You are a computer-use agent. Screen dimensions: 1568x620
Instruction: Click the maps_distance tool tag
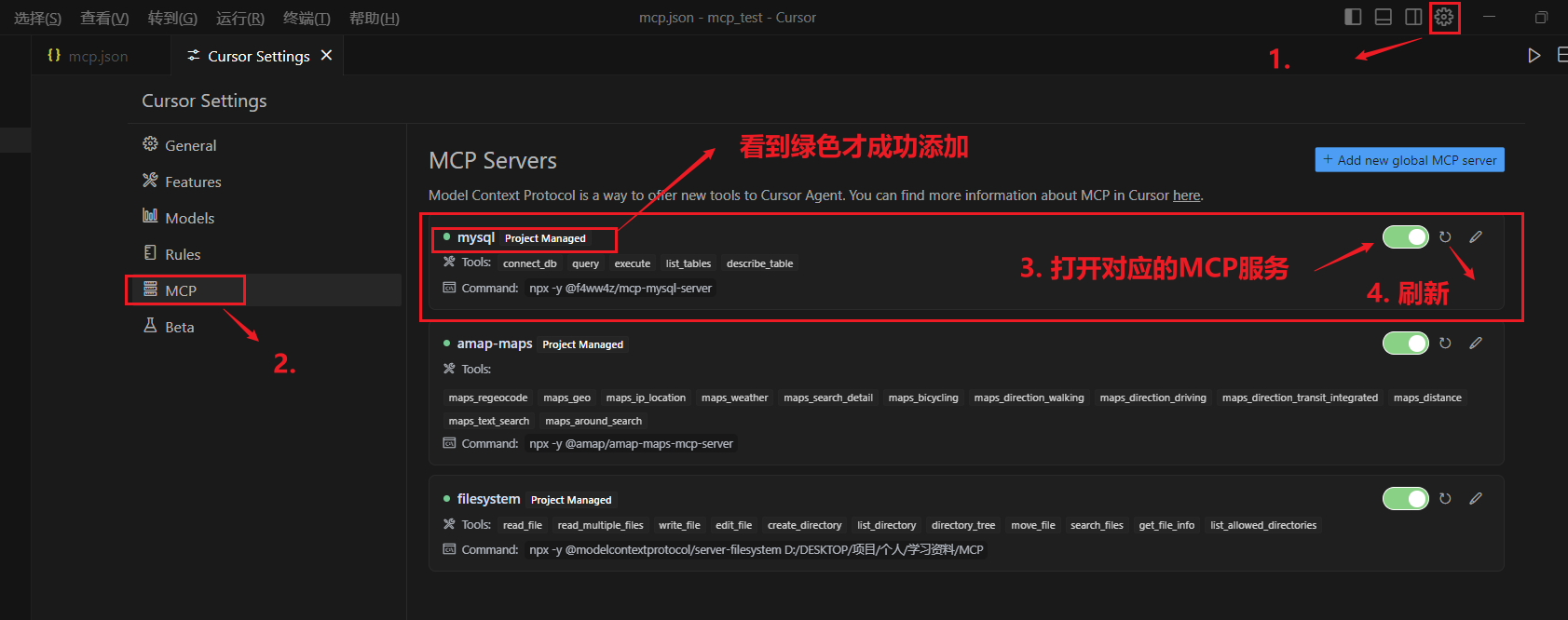[x=1427, y=398]
